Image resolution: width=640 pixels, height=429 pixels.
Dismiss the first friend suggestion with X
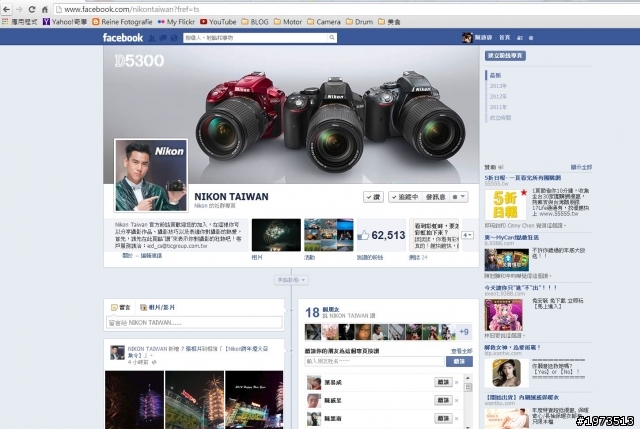point(456,382)
